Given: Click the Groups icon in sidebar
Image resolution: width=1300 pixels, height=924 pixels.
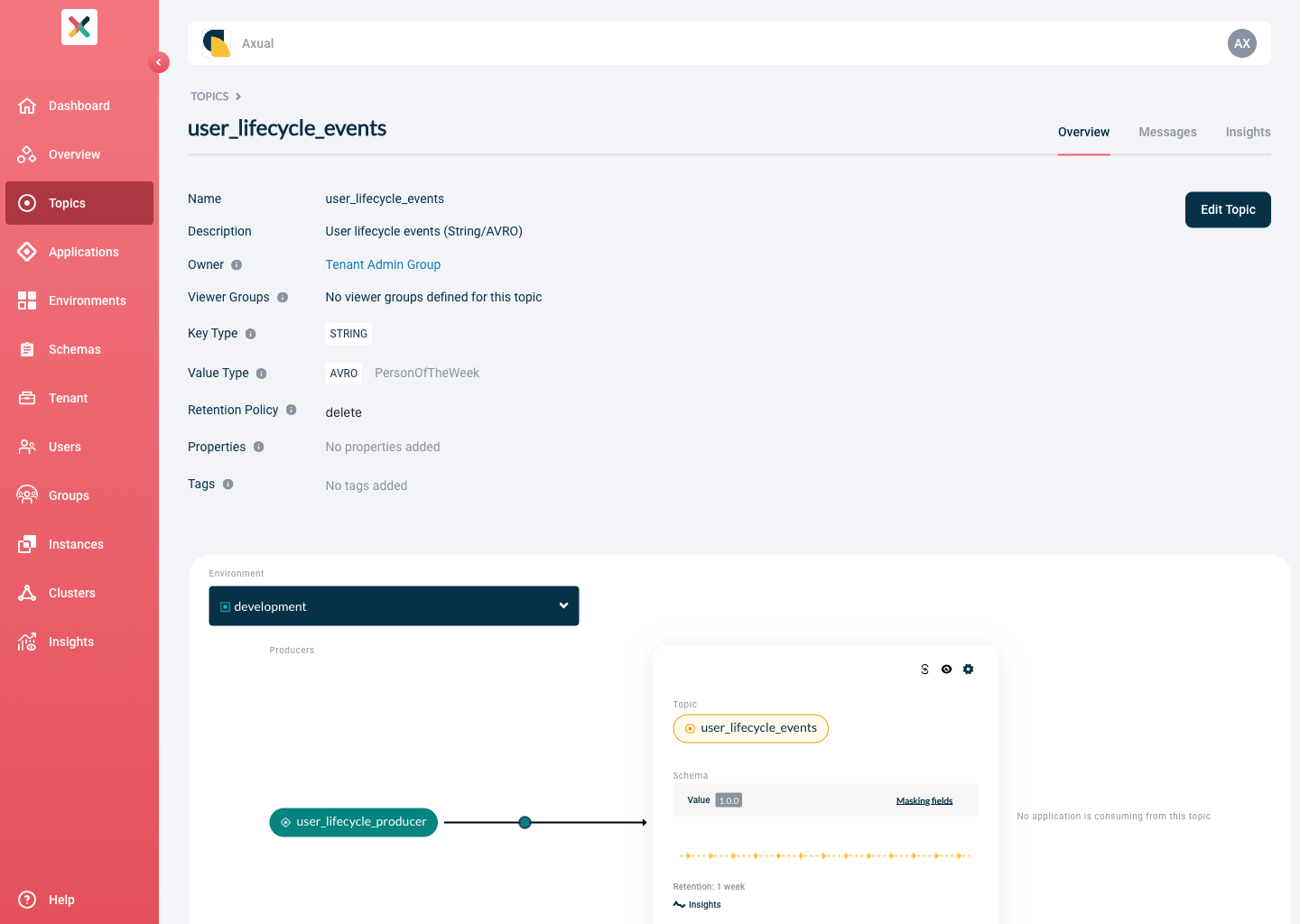Looking at the screenshot, I should click(x=27, y=495).
